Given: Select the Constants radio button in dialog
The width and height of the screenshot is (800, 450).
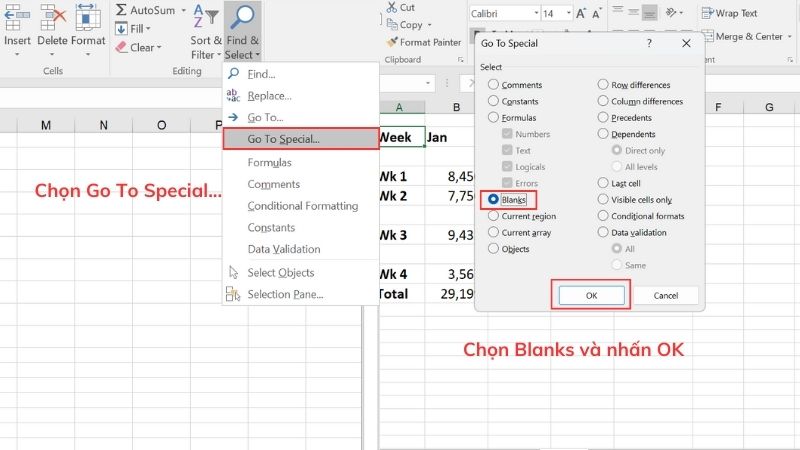Looking at the screenshot, I should [493, 101].
